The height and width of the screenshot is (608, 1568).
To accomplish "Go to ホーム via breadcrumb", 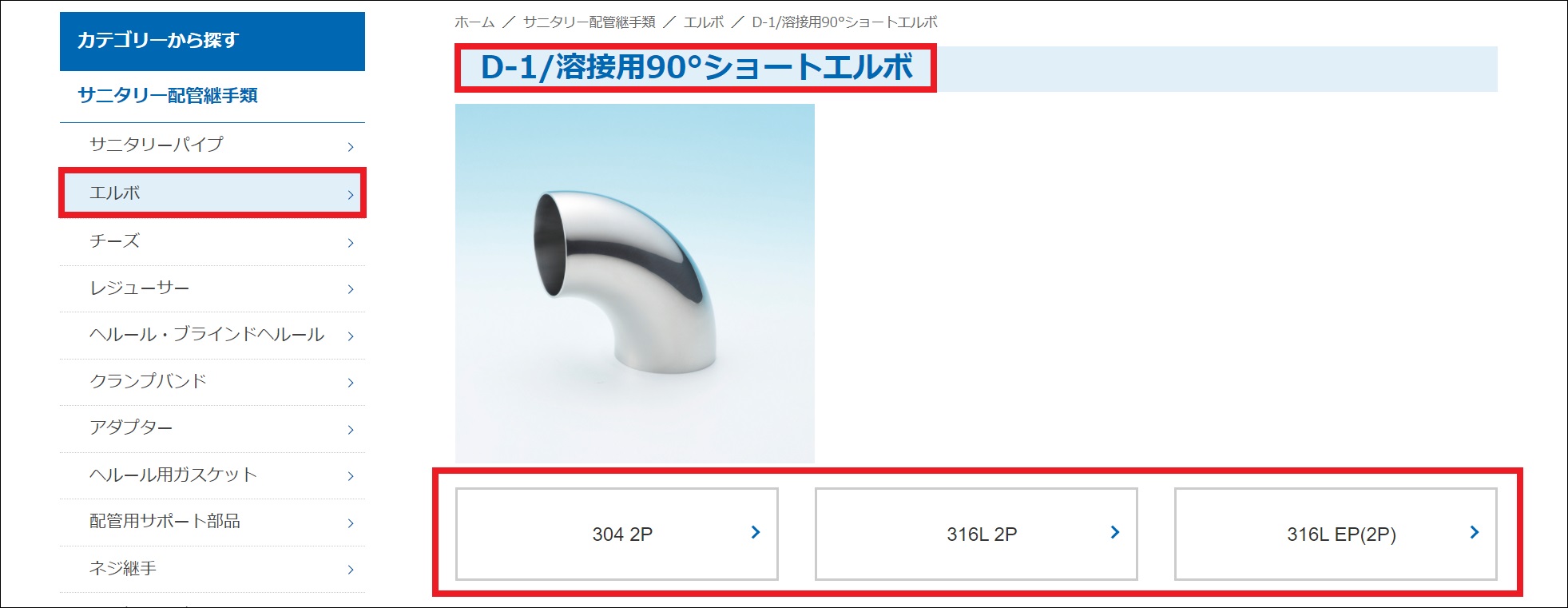I will pos(474,22).
